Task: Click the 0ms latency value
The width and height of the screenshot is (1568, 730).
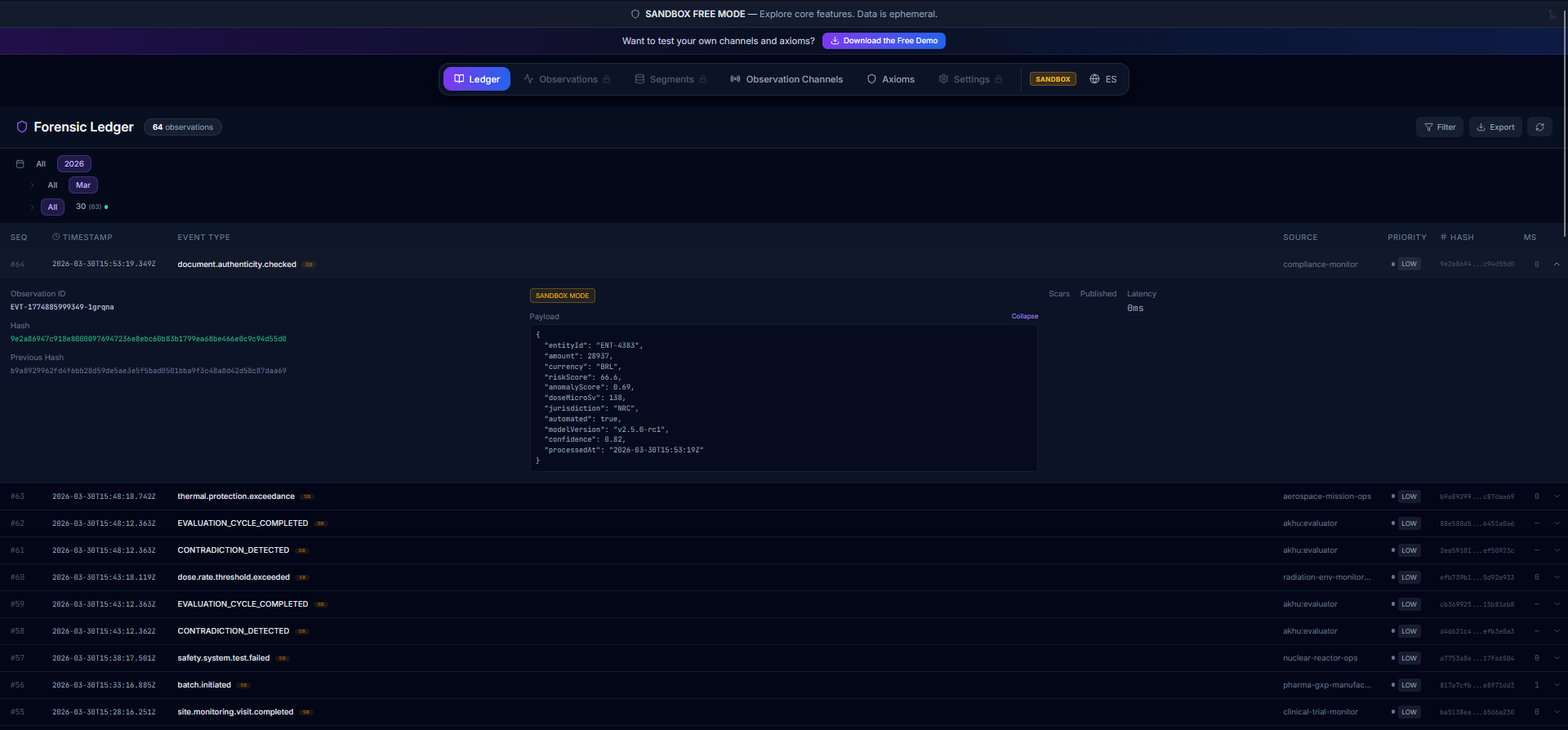Action: point(1135,309)
